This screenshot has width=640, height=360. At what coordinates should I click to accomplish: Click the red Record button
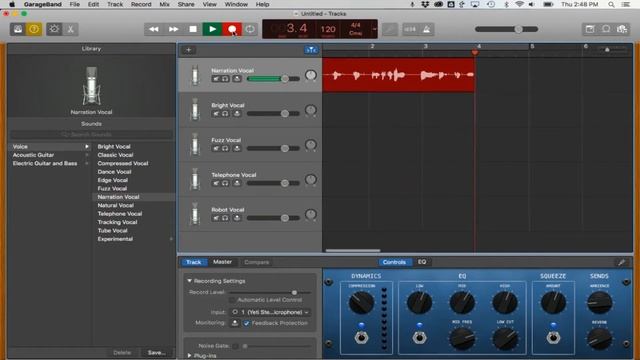point(232,29)
